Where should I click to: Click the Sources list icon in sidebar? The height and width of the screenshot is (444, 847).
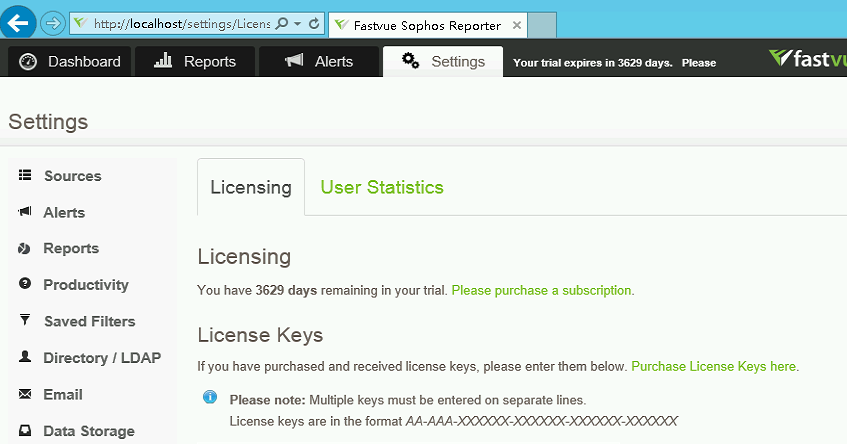pyautogui.click(x=25, y=175)
